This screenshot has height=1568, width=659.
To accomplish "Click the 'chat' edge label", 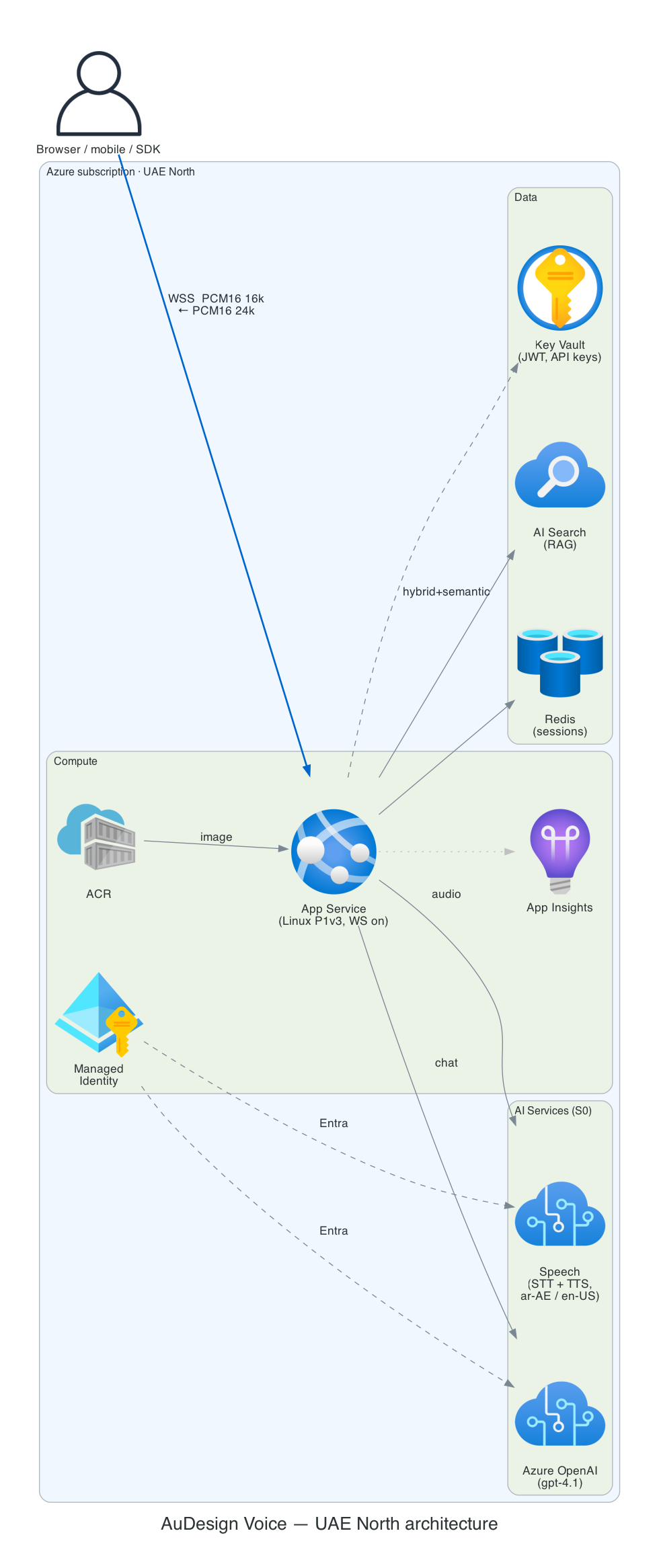I will [447, 1063].
